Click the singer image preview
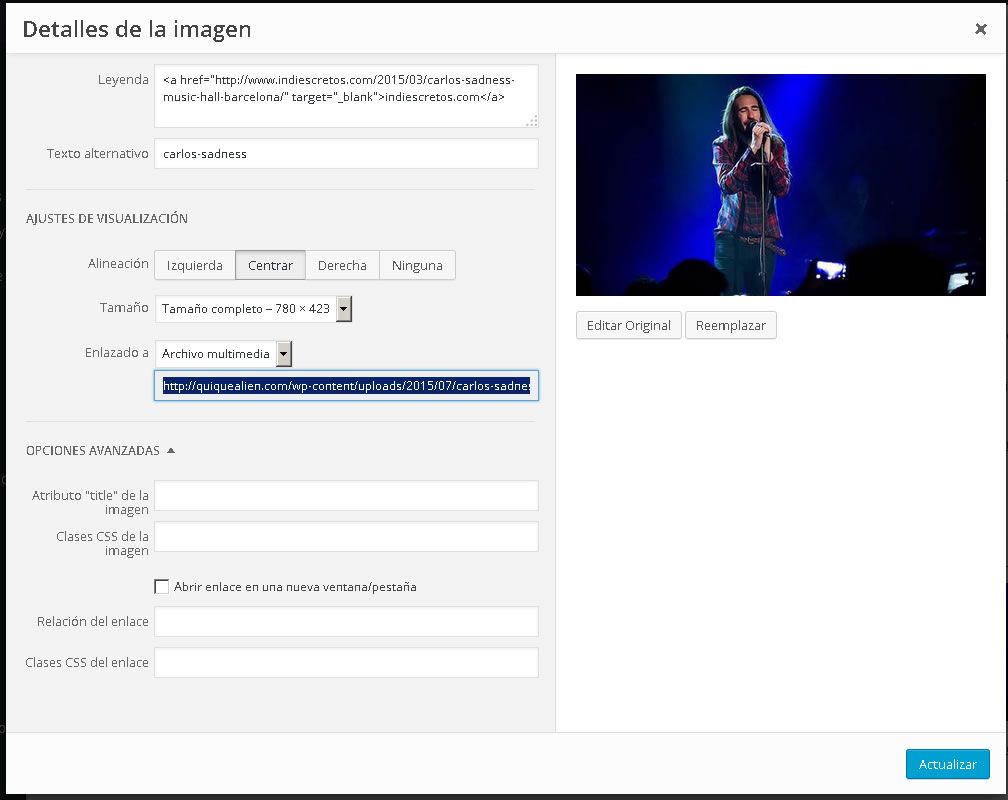Screen dimensions: 1008x800 click(780, 185)
